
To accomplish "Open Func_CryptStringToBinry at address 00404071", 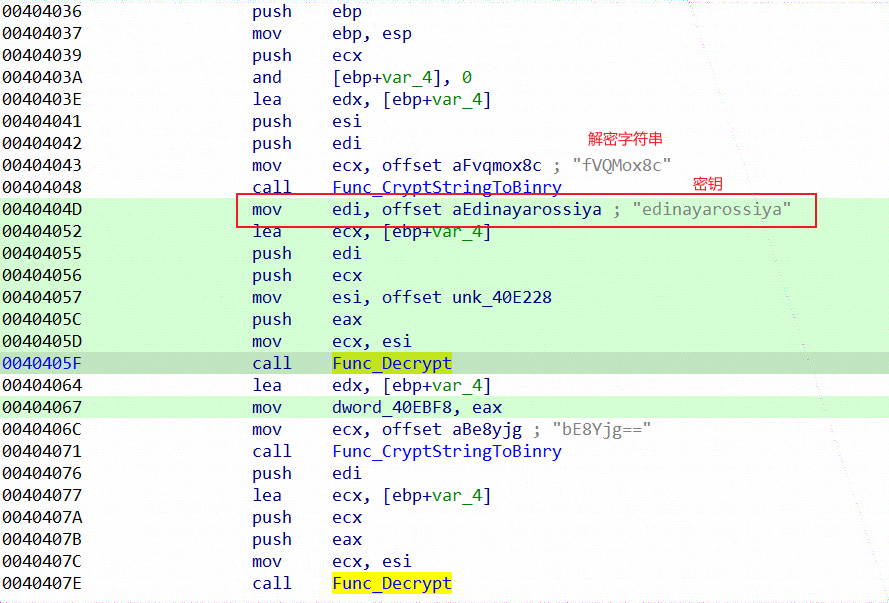I will tap(447, 452).
